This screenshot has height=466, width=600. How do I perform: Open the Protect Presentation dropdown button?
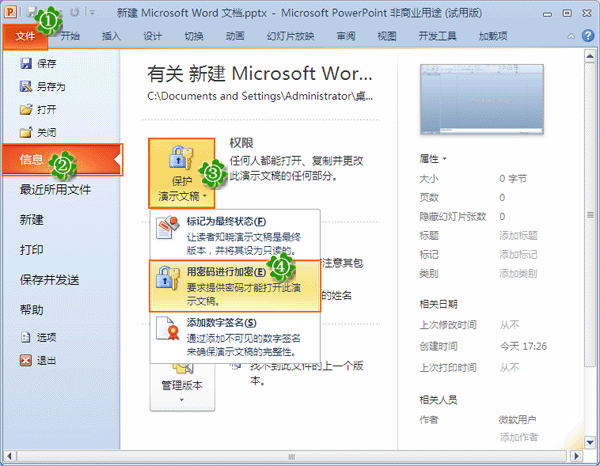182,173
